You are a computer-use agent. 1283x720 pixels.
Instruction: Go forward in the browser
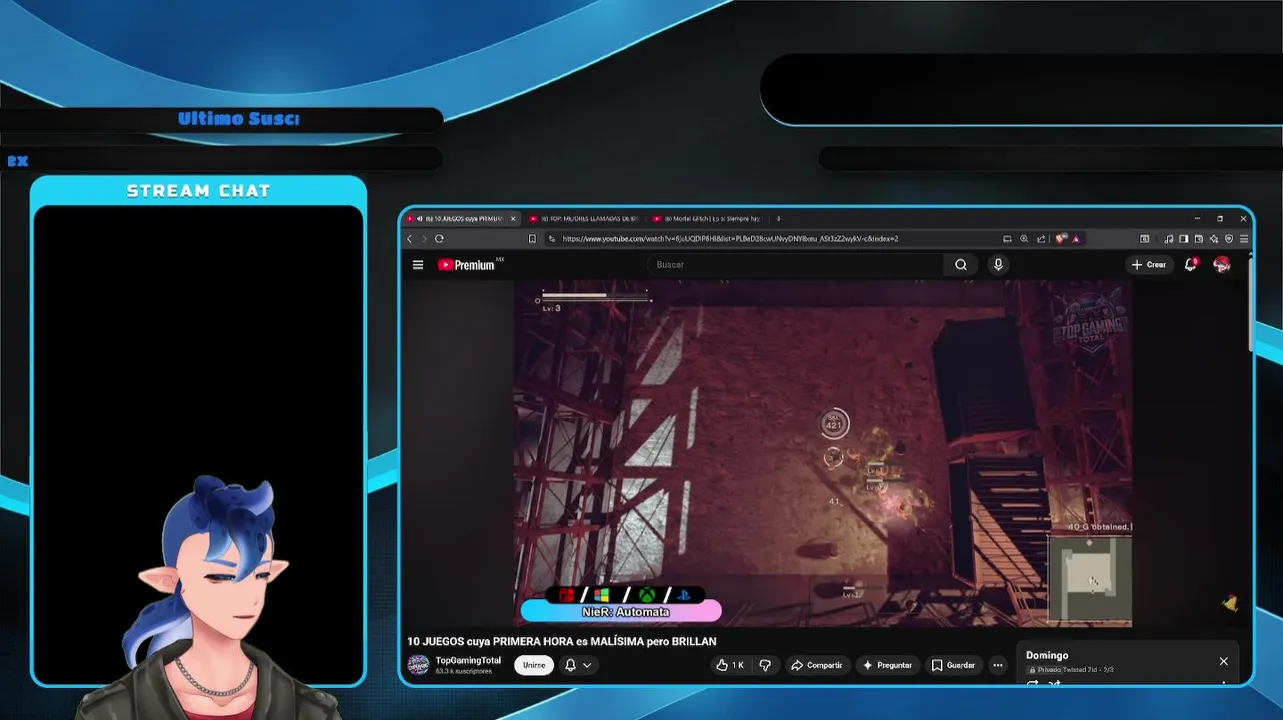click(424, 239)
